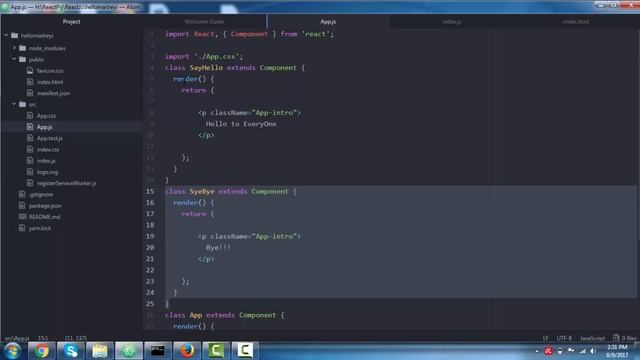Click cursor position 15:1 in status bar

(43, 338)
